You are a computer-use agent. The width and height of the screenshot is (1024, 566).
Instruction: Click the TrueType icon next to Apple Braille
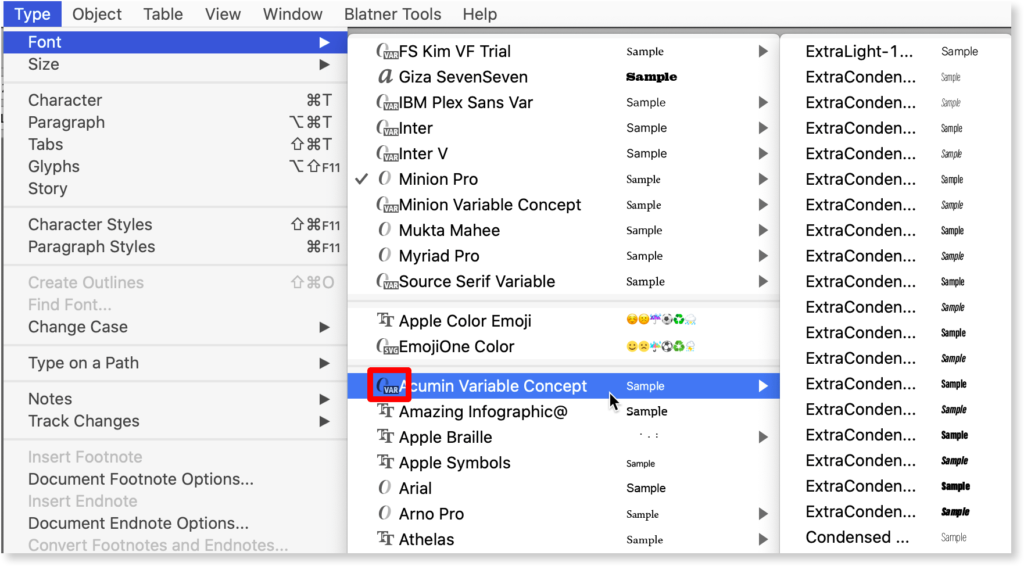click(385, 437)
